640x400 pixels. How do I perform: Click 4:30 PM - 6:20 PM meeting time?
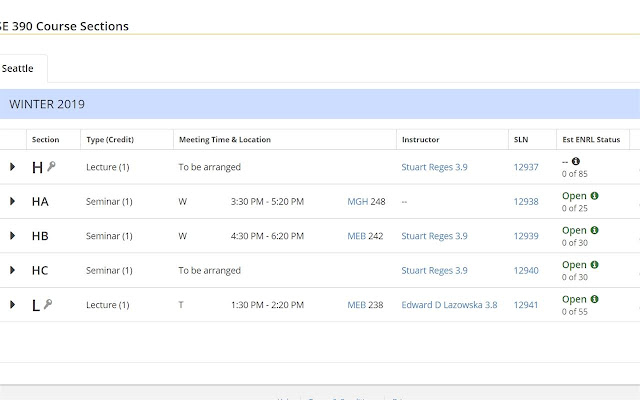[267, 236]
